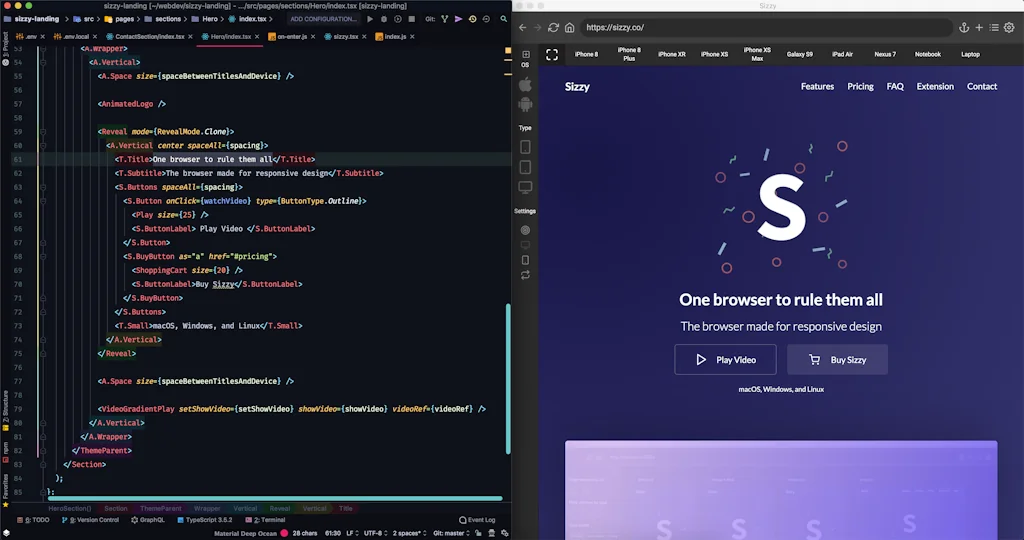Click the Pricing navigation link

pyautogui.click(x=860, y=87)
